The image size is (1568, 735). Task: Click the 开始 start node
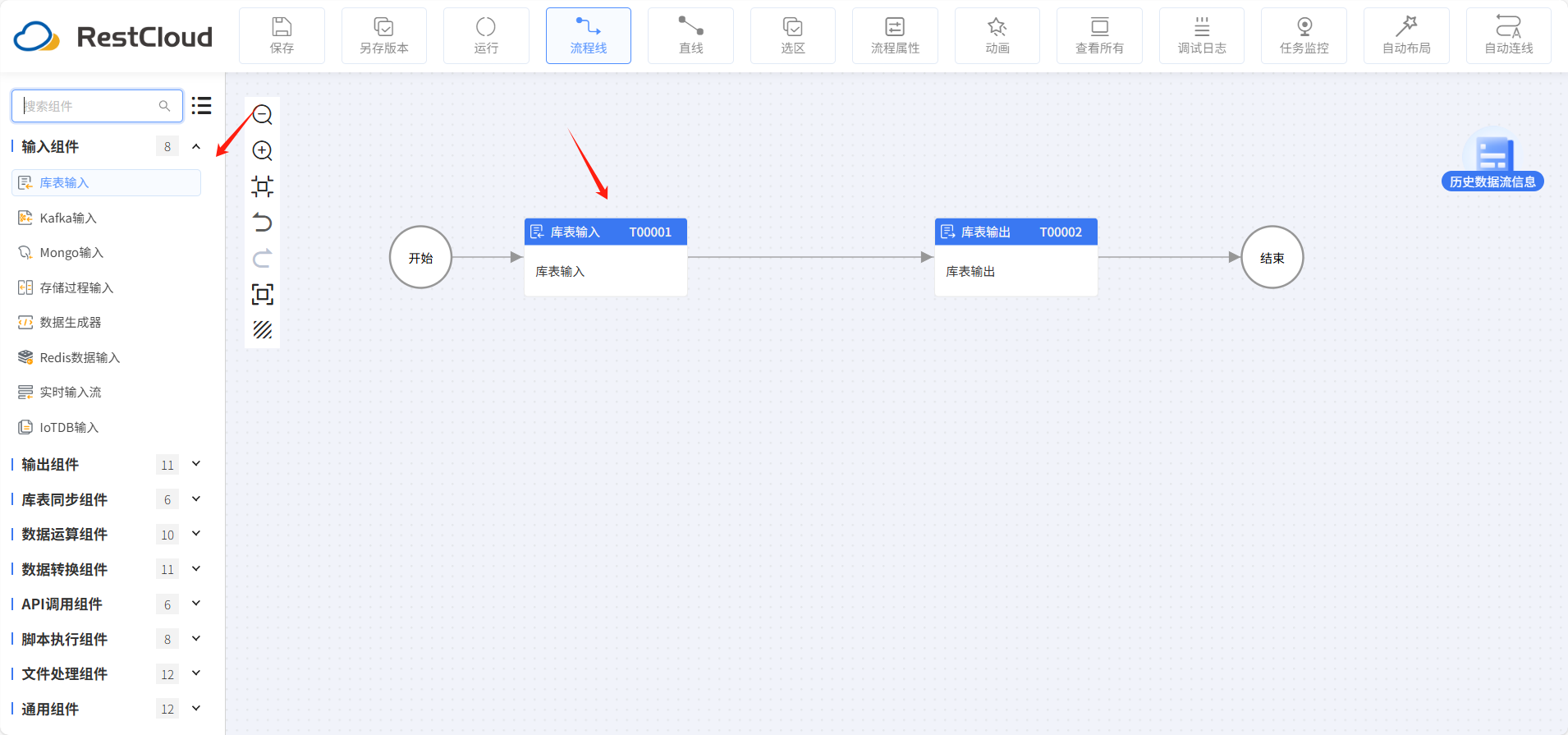point(420,258)
